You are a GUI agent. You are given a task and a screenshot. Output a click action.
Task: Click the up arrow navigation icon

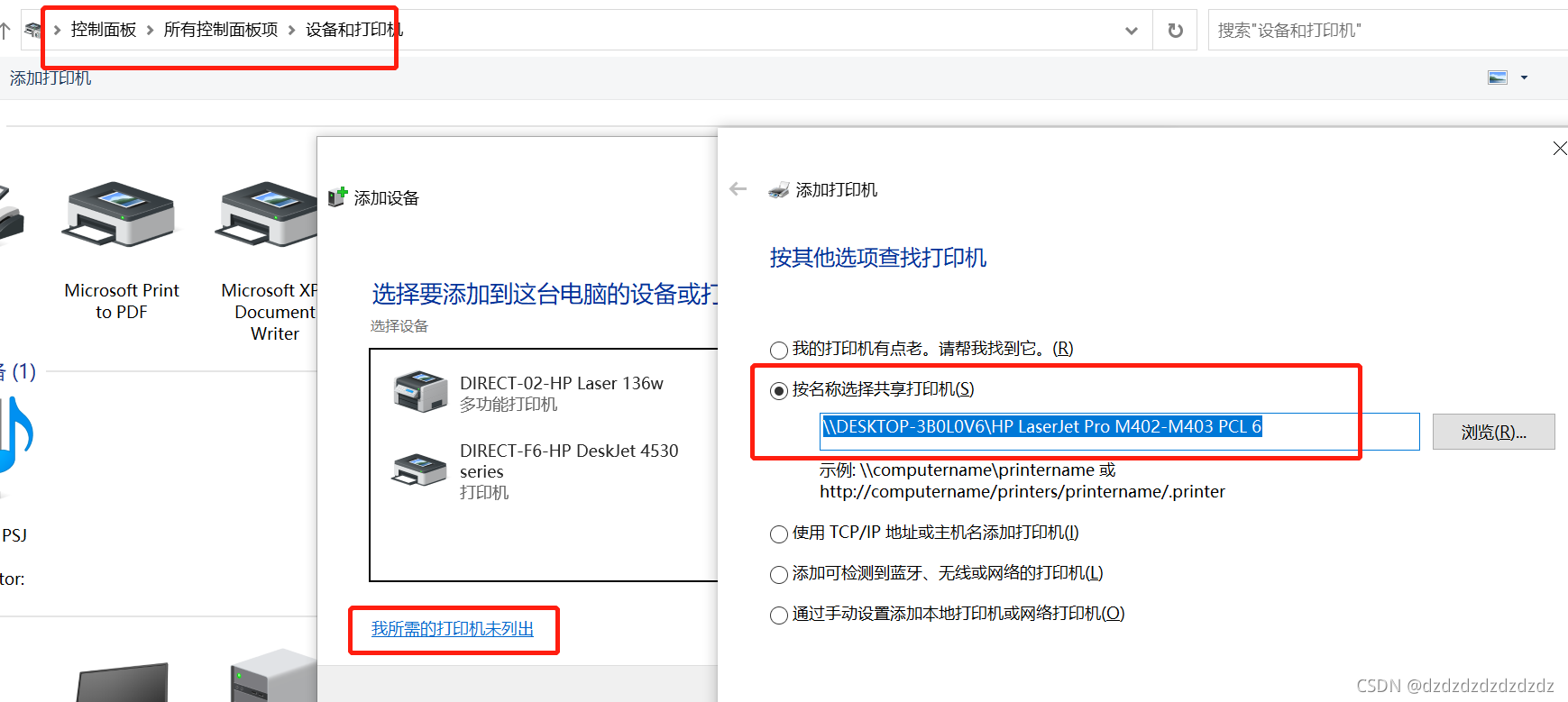[x=5, y=31]
